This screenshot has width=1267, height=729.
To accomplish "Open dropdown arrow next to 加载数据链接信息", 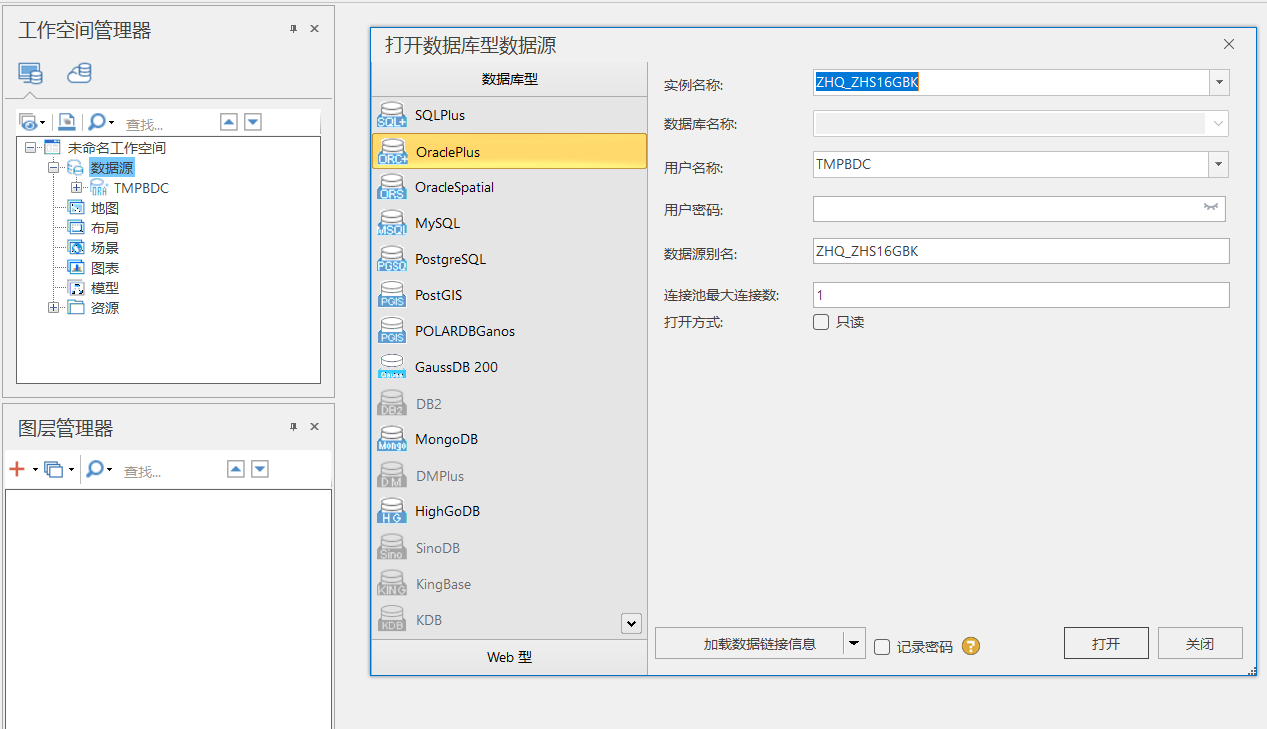I will tap(854, 644).
